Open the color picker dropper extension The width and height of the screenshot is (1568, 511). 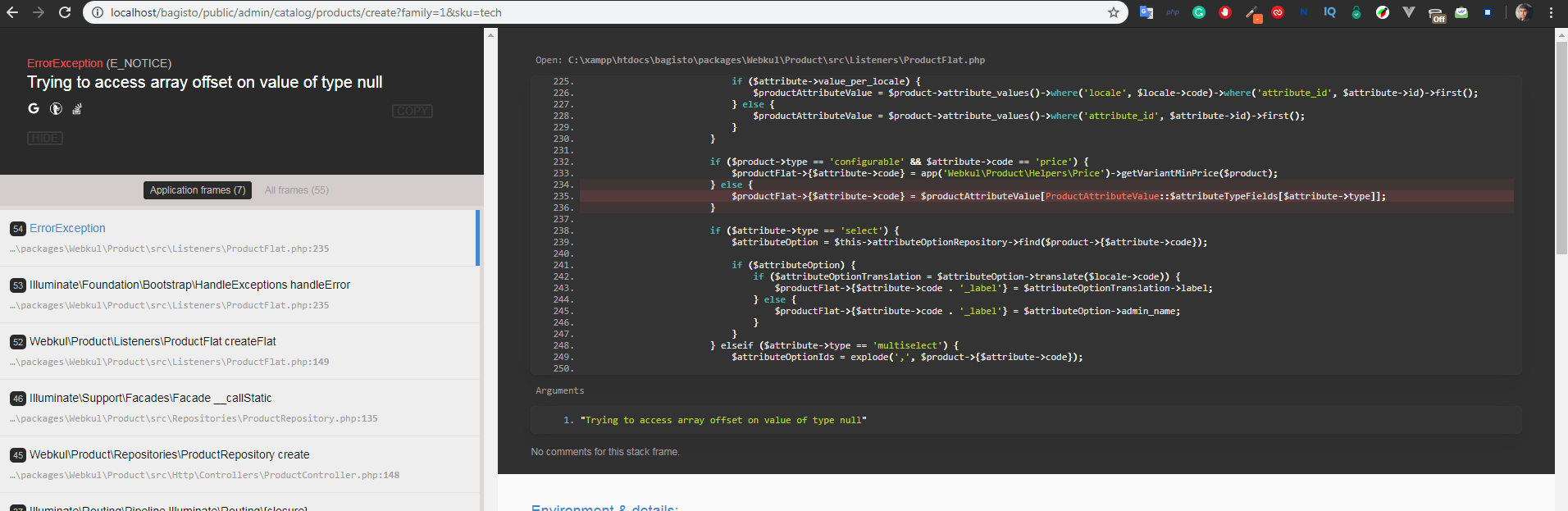(x=1252, y=13)
